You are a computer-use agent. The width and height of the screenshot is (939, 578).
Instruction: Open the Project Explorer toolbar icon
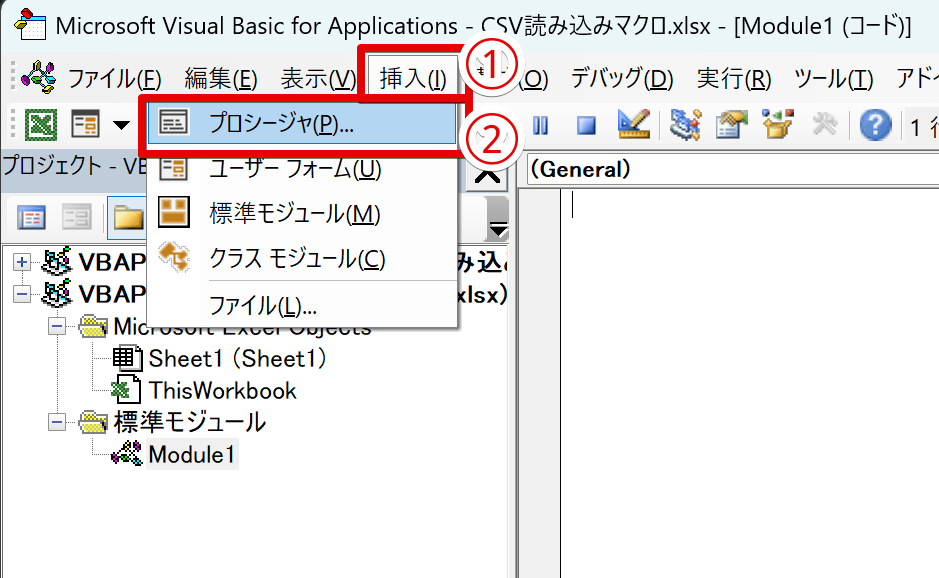(x=683, y=125)
